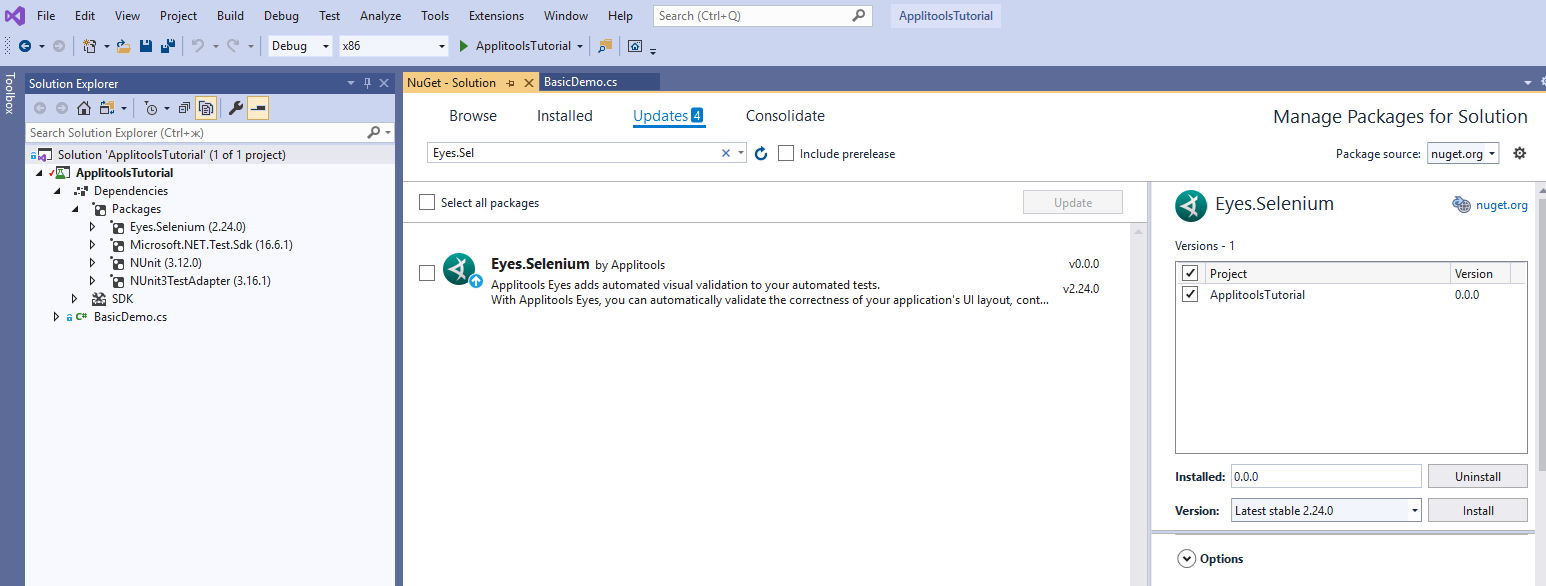Click the Toolbox side tab
This screenshot has width=1546, height=586.
10,93
